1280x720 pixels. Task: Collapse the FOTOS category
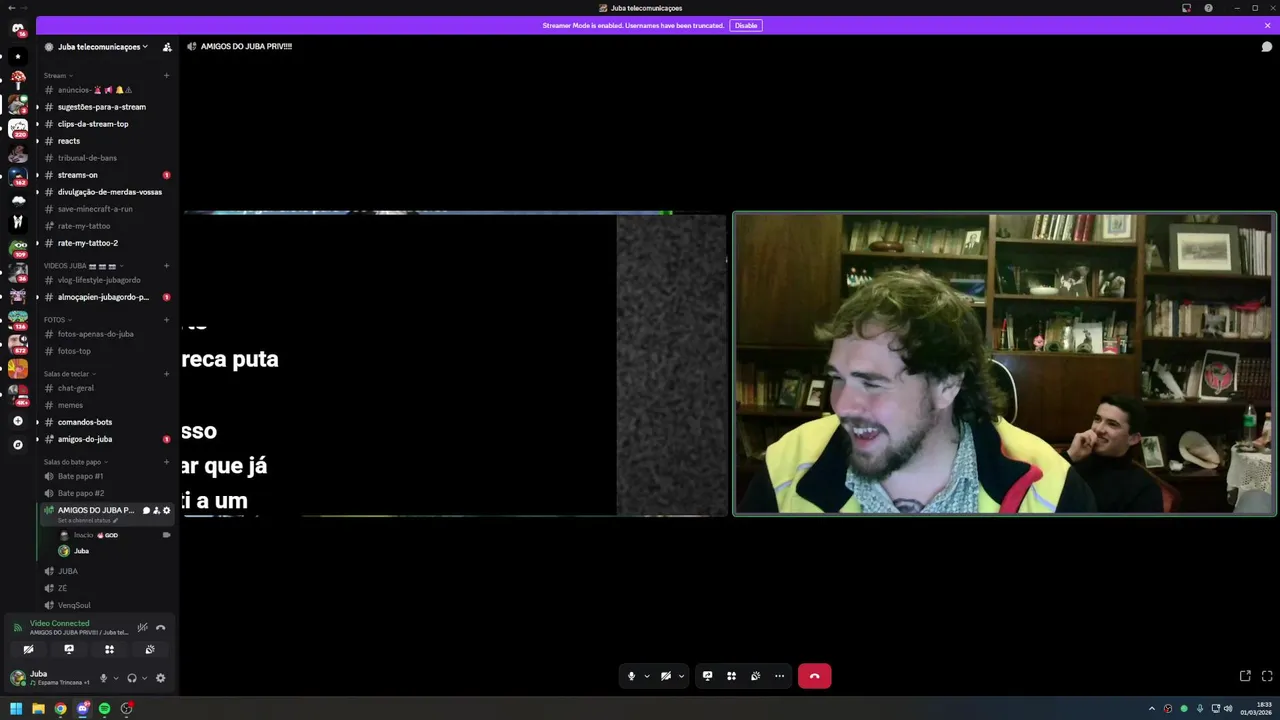coord(57,319)
